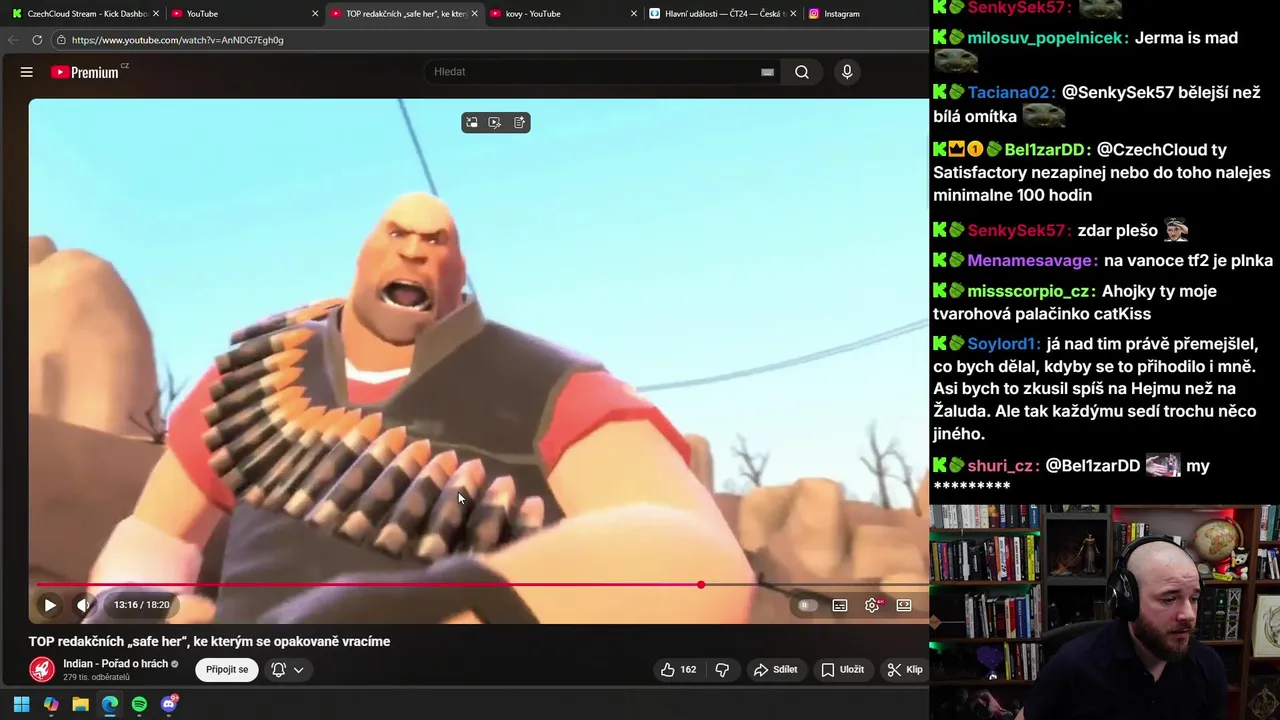
Task: Click the browser address bar URL
Action: coord(178,40)
